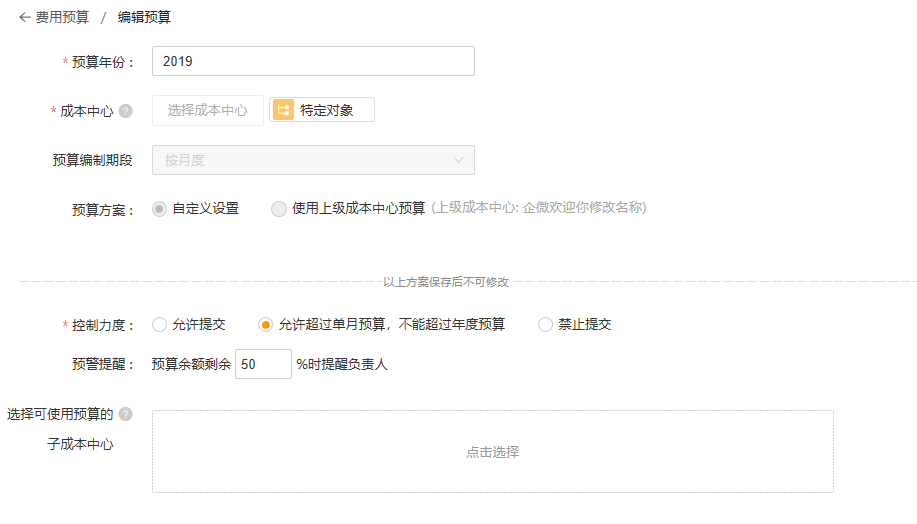Click the 子成本中心 label text
Screen dimensions: 917x524
(80, 444)
